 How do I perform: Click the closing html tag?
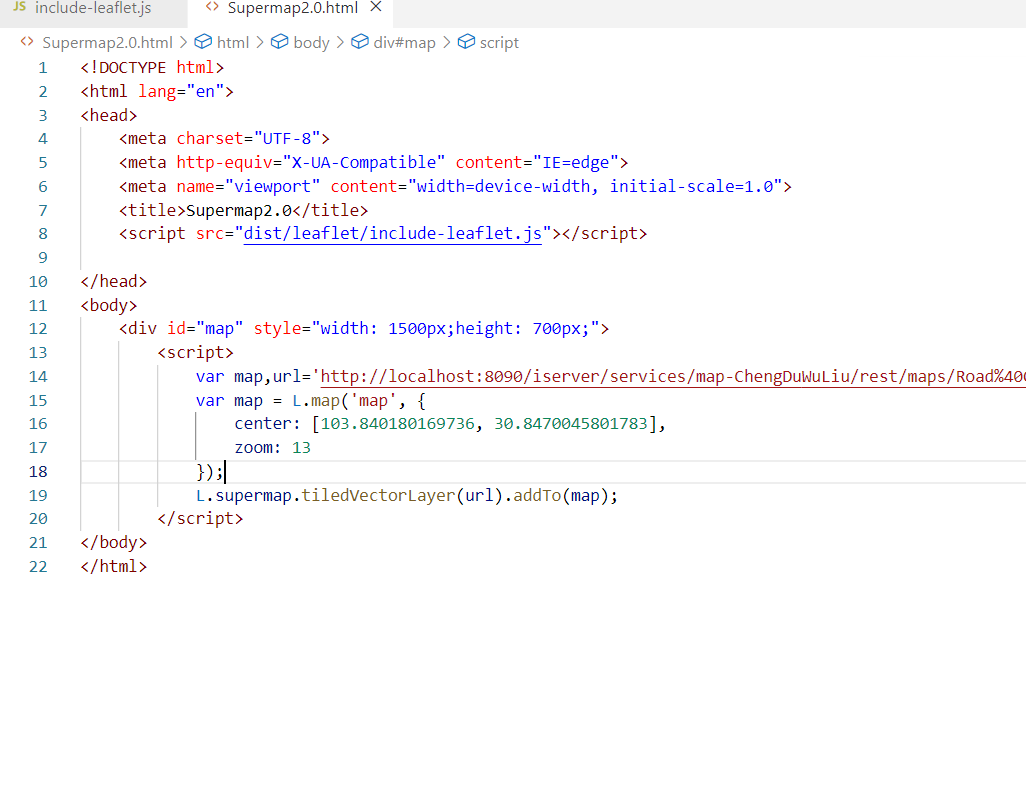tap(114, 567)
